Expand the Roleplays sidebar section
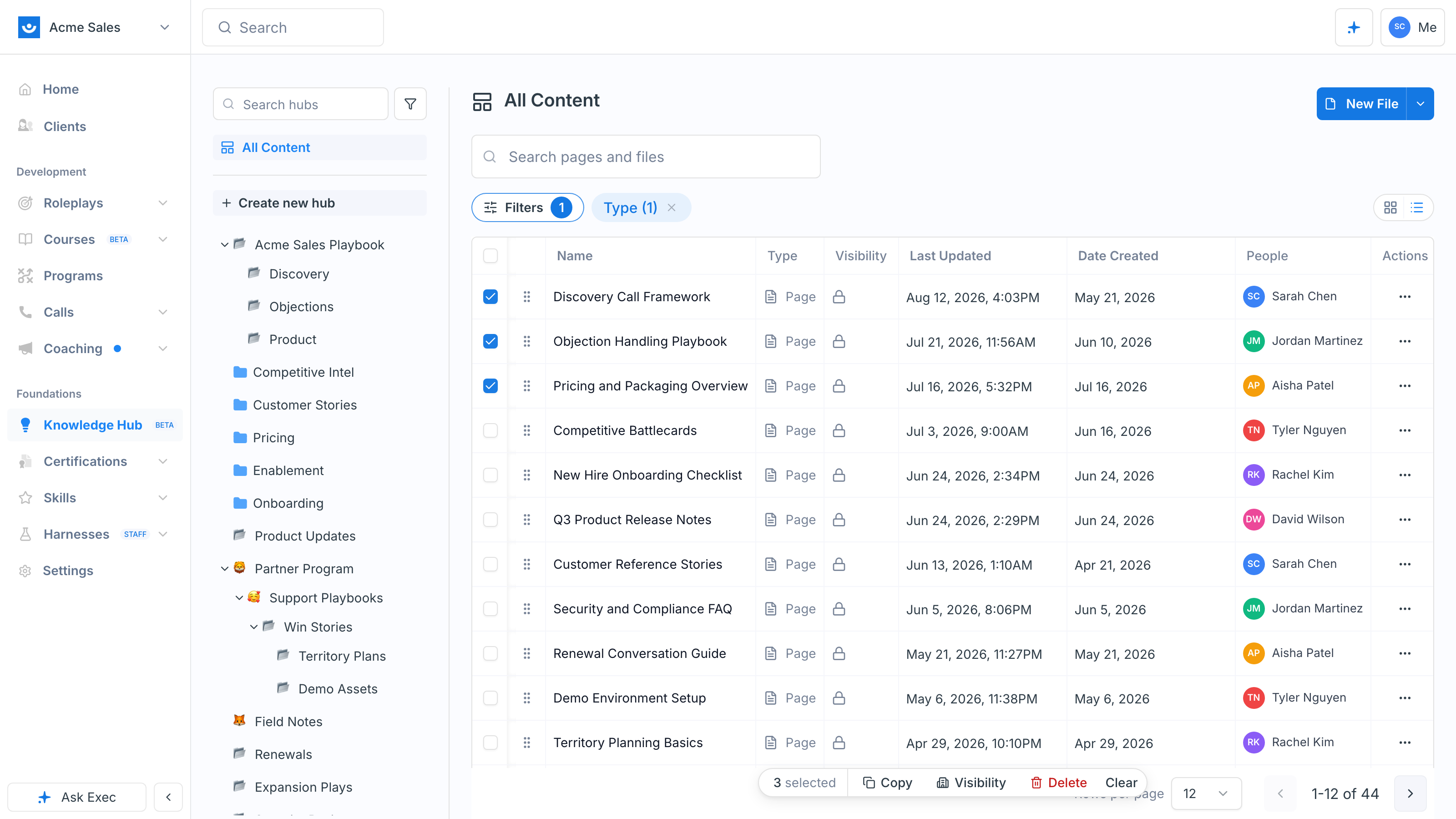 pyautogui.click(x=163, y=203)
